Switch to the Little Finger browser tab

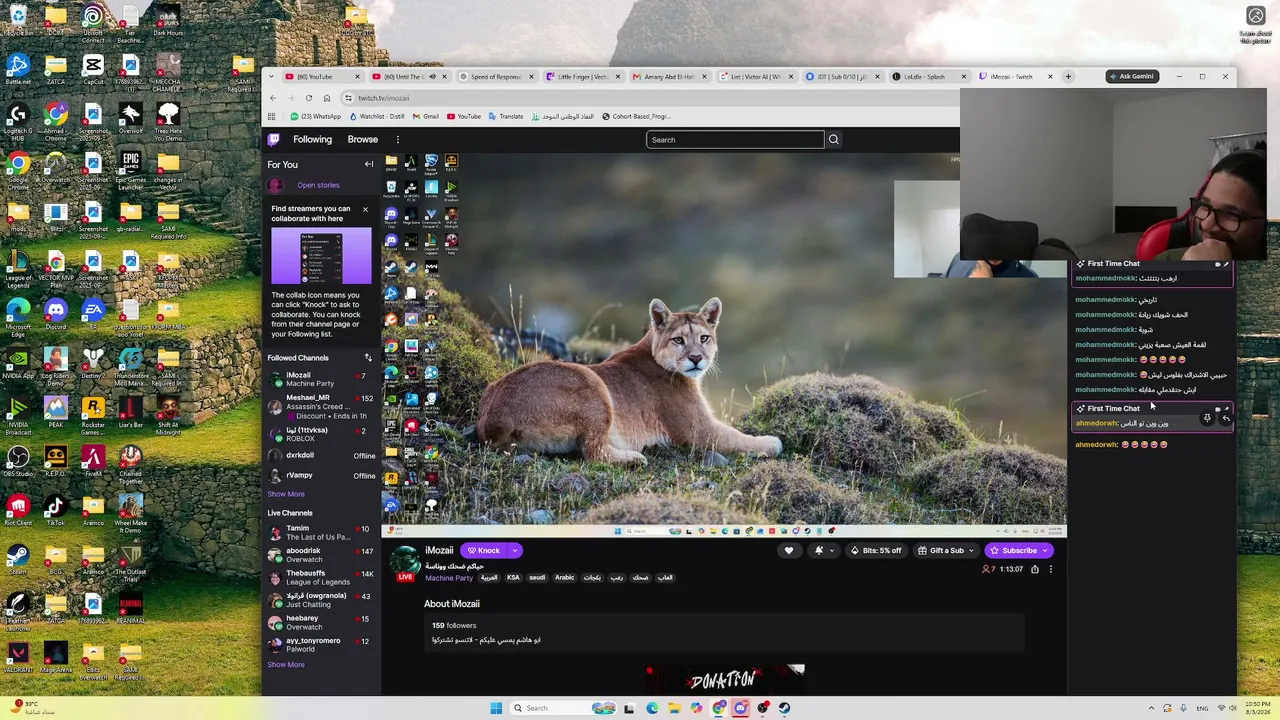coord(582,77)
